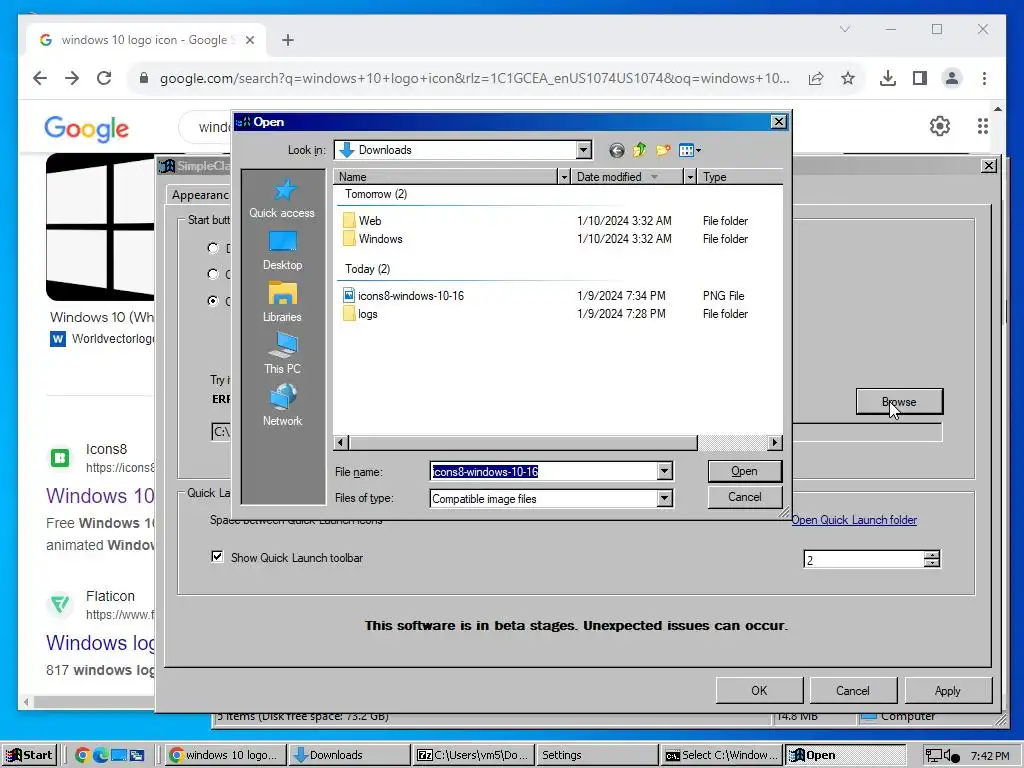This screenshot has width=1024, height=768.
Task: Open Chrome downloads icon
Action: [888, 78]
